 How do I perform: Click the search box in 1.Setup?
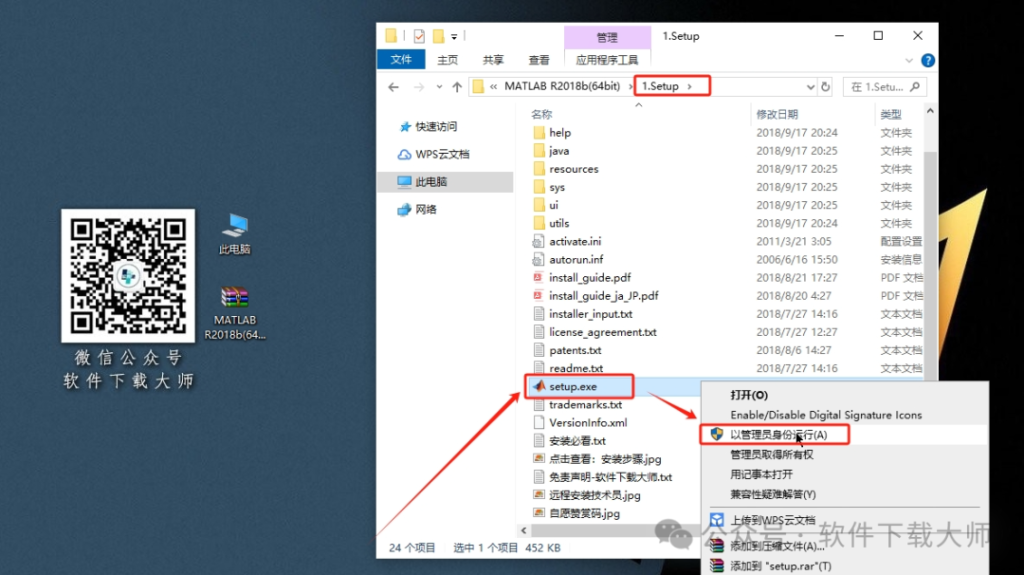[x=885, y=87]
